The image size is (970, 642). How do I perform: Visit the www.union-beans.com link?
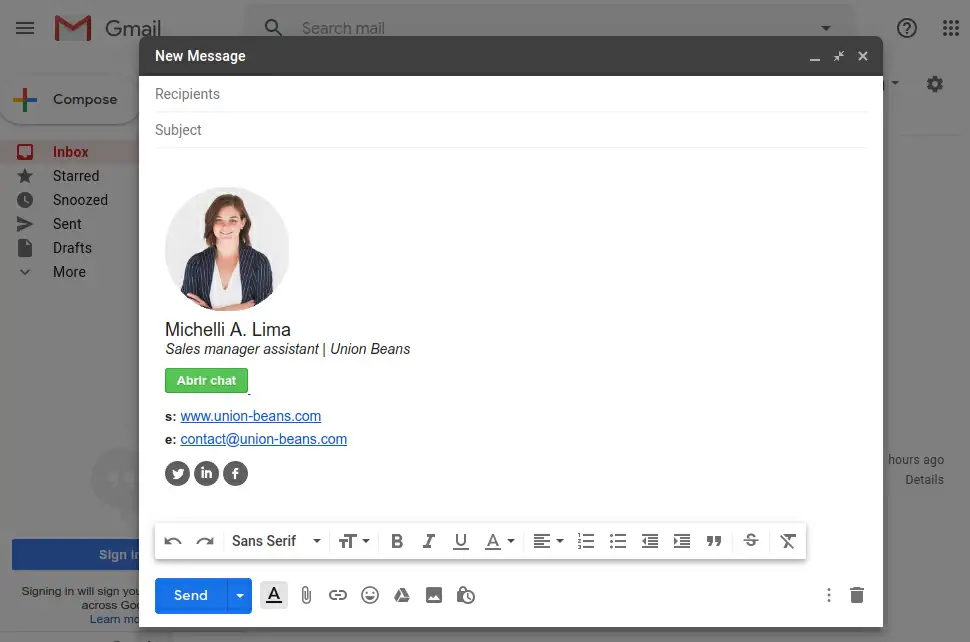(x=251, y=416)
